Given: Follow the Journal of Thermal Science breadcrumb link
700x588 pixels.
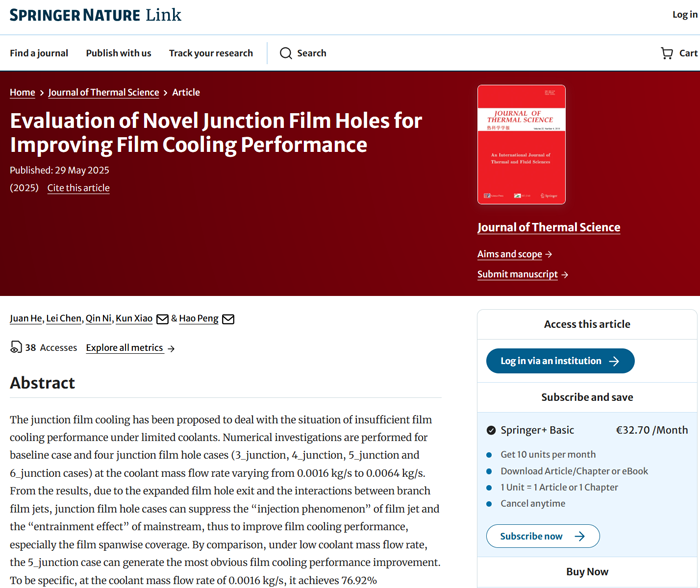Looking at the screenshot, I should click(103, 93).
